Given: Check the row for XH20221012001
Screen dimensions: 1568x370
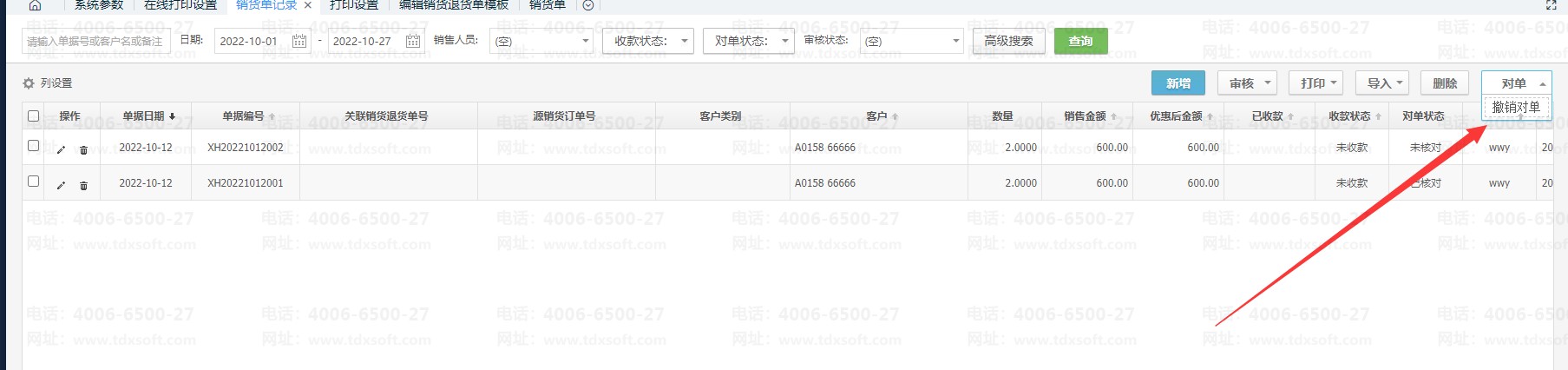Looking at the screenshot, I should pyautogui.click(x=34, y=182).
